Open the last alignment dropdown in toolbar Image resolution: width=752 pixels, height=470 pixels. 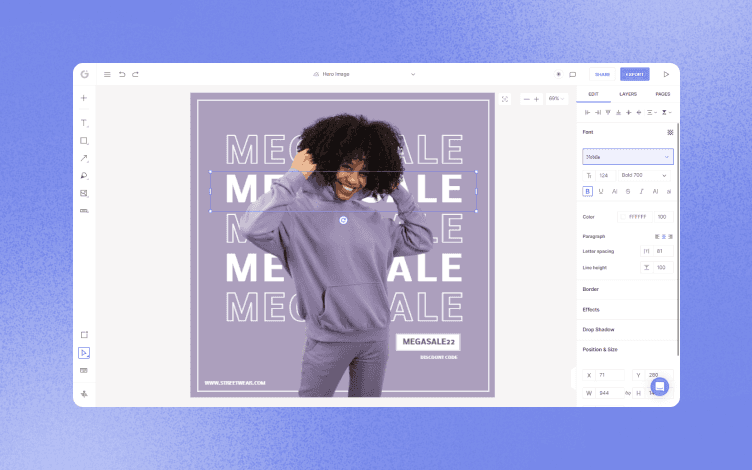pos(666,112)
